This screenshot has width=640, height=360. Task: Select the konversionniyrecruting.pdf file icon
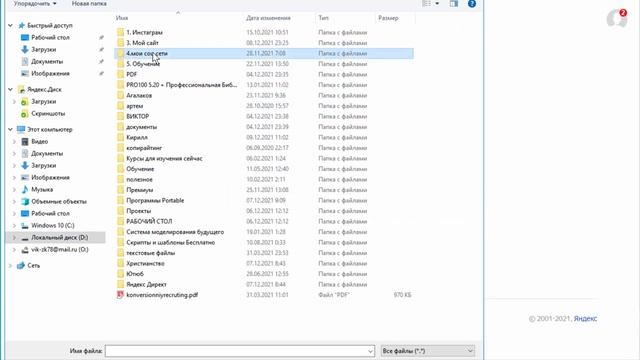[120, 295]
